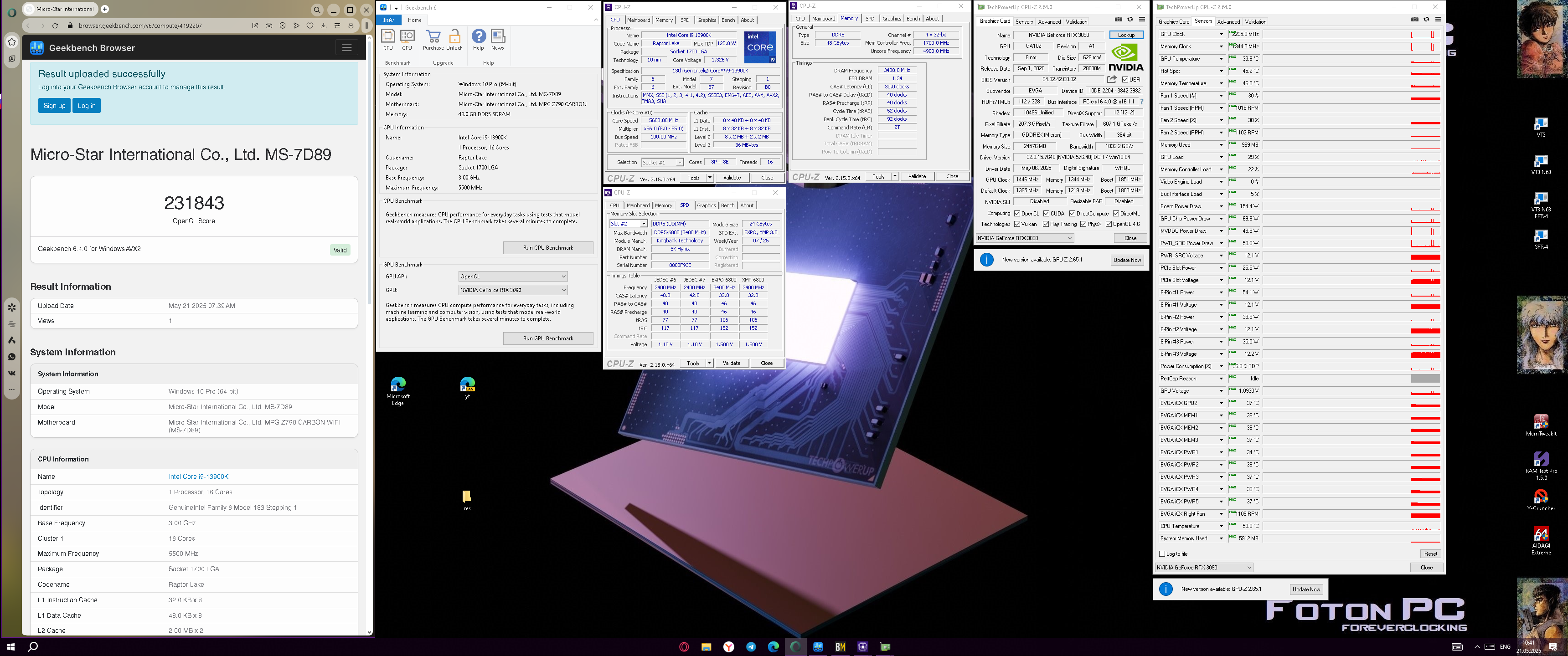Open the Socket #1 selection dropdown in CPU-Z
The width and height of the screenshot is (1568, 656).
point(662,163)
